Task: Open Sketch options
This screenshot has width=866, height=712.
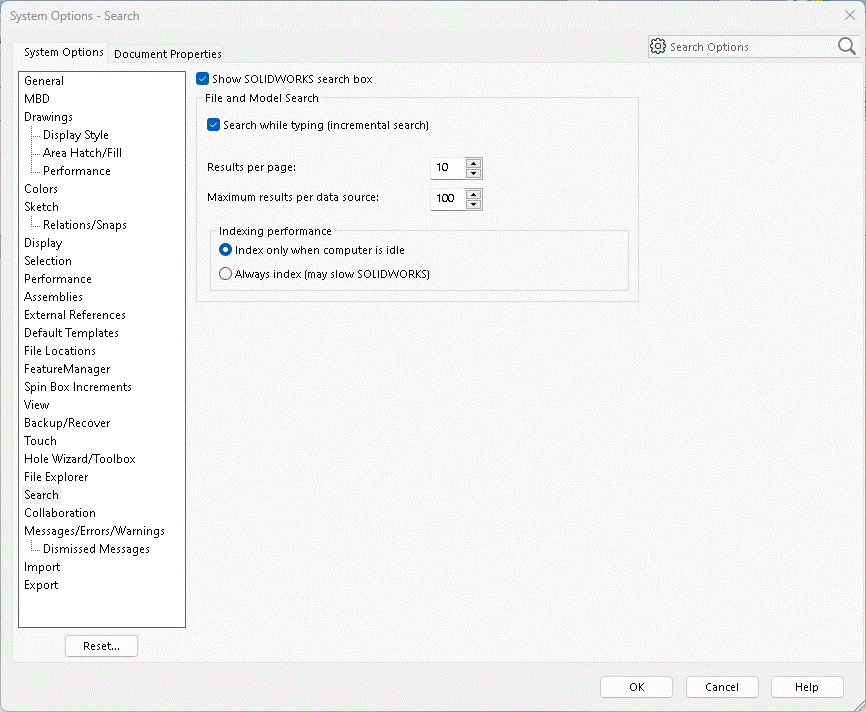Action: point(41,207)
